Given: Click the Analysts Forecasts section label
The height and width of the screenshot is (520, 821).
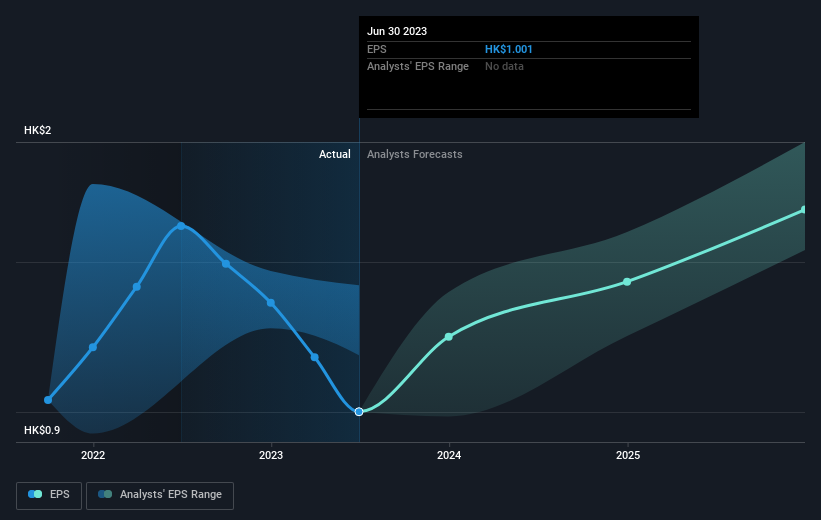Looking at the screenshot, I should (x=415, y=154).
